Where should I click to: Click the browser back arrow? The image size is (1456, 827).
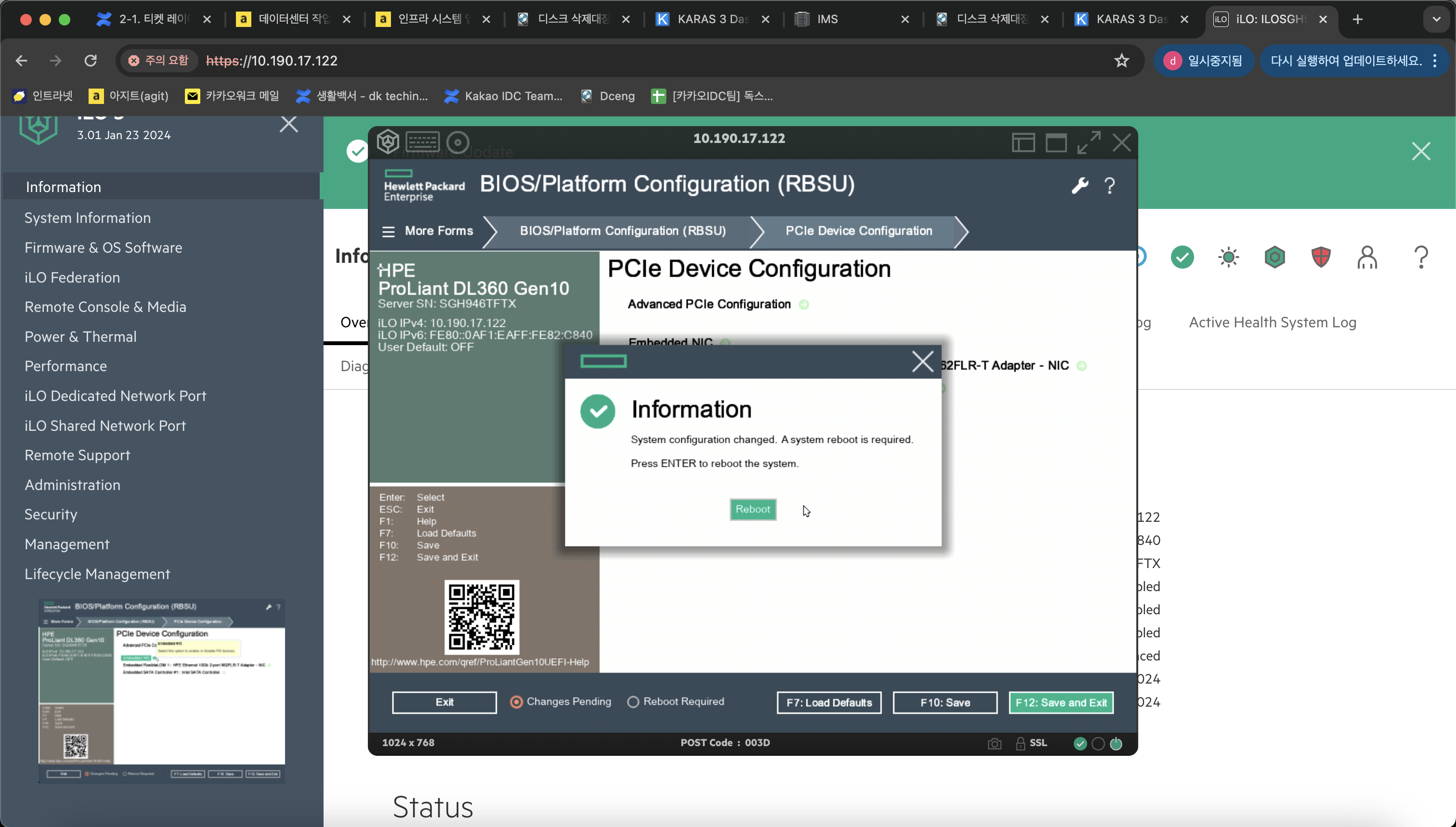21,61
